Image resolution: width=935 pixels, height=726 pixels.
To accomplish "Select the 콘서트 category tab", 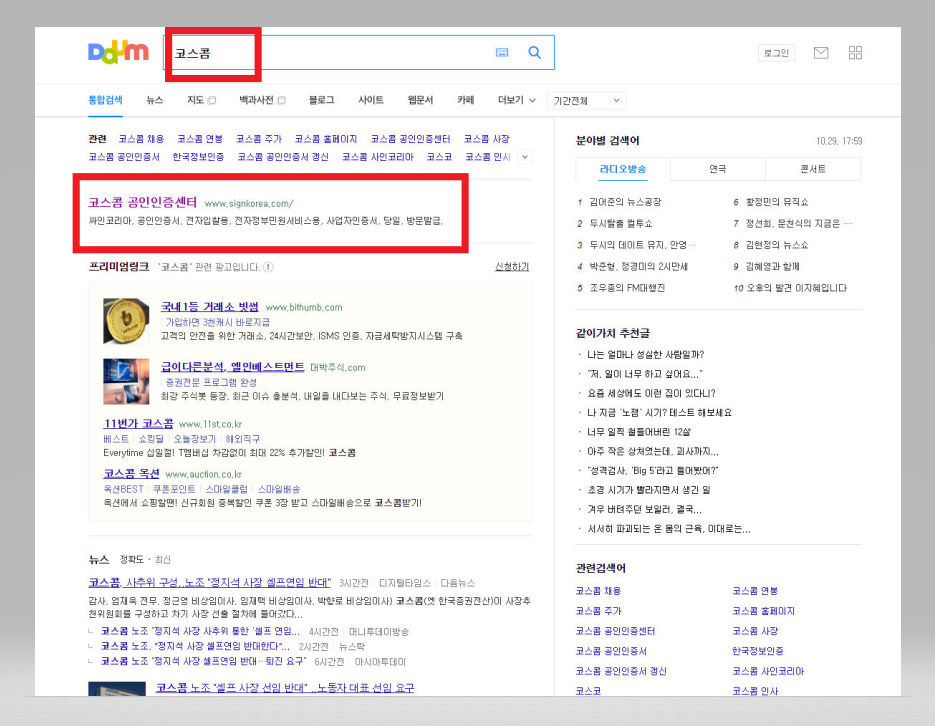I will coord(813,169).
